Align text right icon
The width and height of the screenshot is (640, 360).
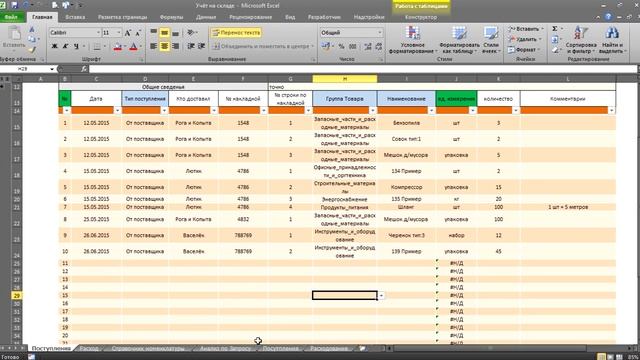(x=176, y=47)
